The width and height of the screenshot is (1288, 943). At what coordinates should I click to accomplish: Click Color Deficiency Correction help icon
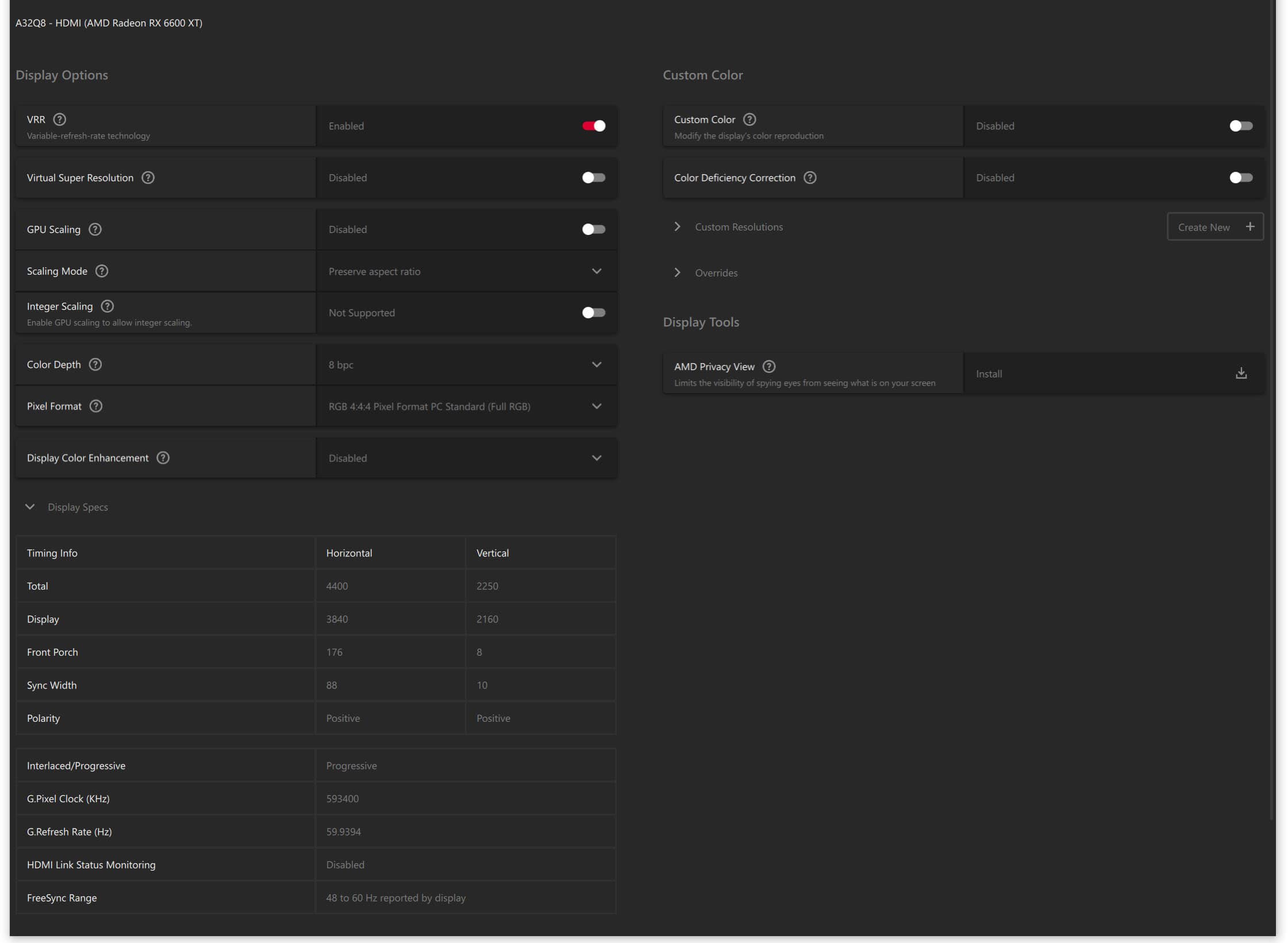coord(810,178)
